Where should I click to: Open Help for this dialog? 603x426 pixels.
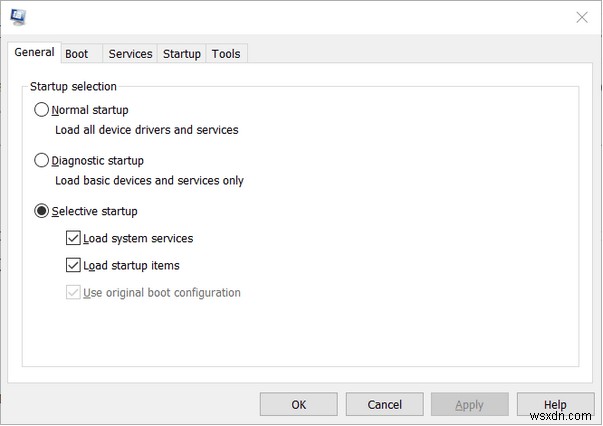click(555, 405)
